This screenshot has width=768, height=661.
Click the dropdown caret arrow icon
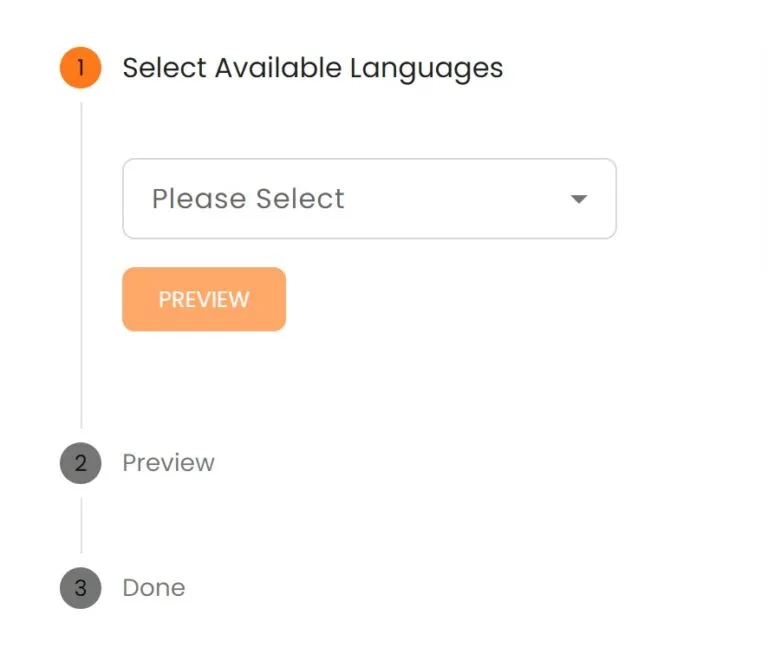(578, 199)
